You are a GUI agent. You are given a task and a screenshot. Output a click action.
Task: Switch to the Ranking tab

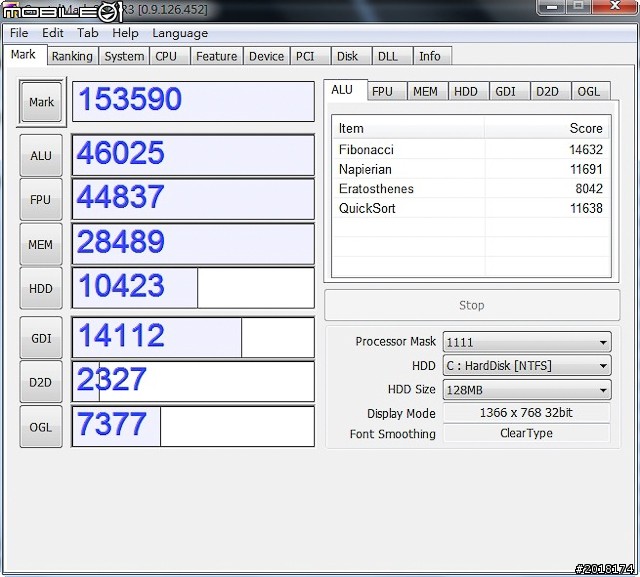72,57
